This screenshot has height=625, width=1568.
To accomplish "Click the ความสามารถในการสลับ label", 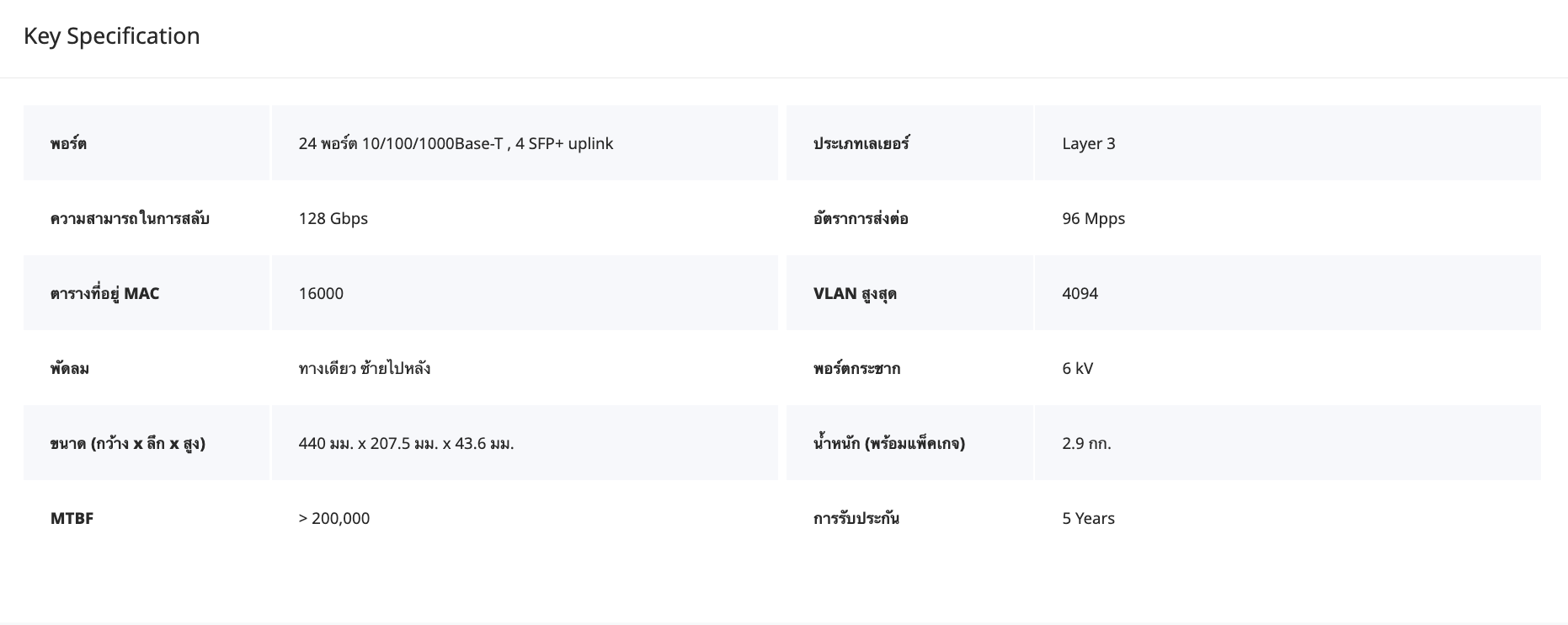I will click(130, 218).
